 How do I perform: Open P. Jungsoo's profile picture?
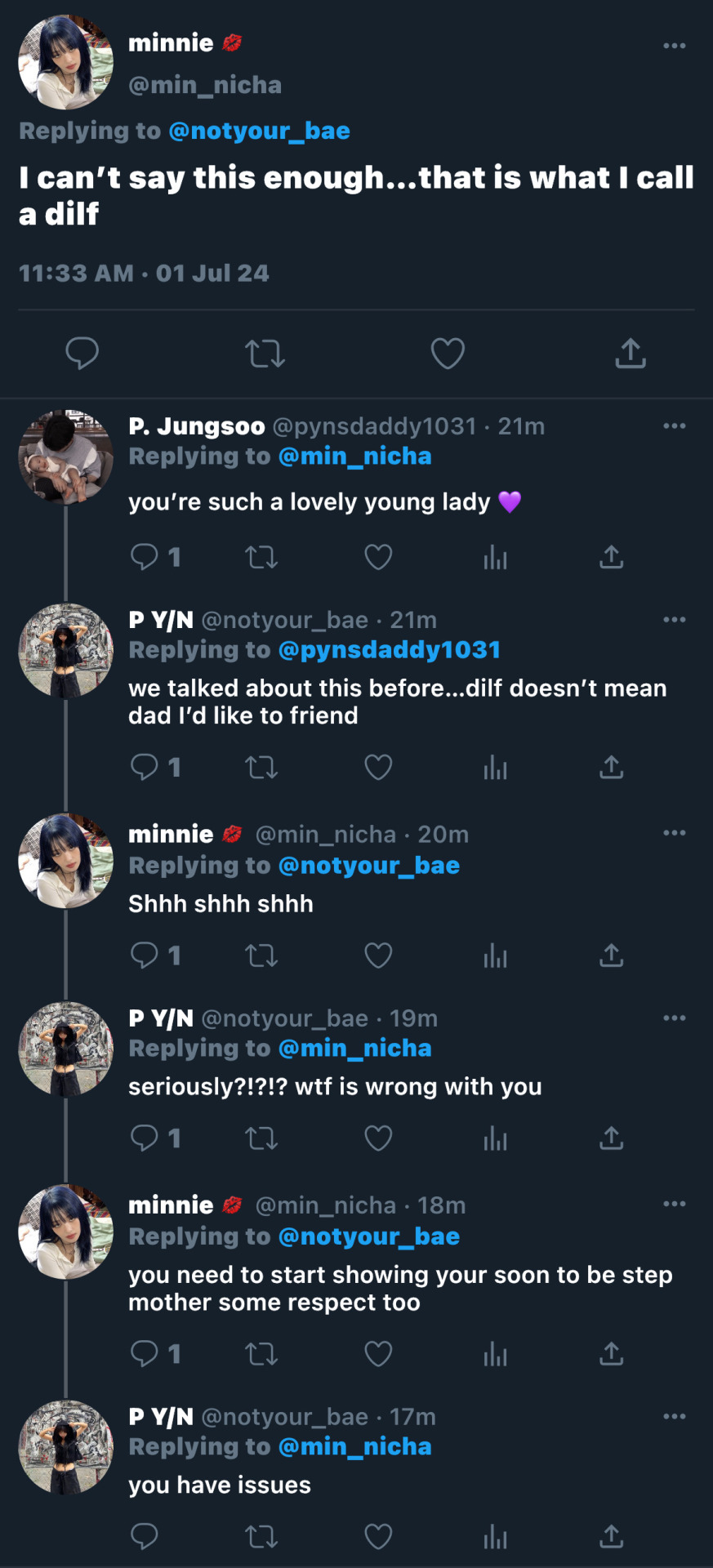(65, 457)
